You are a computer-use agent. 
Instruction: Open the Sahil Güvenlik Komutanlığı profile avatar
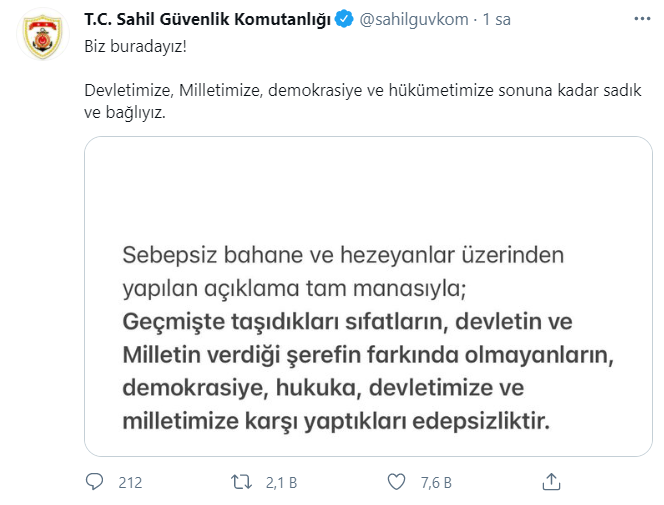coord(43,36)
